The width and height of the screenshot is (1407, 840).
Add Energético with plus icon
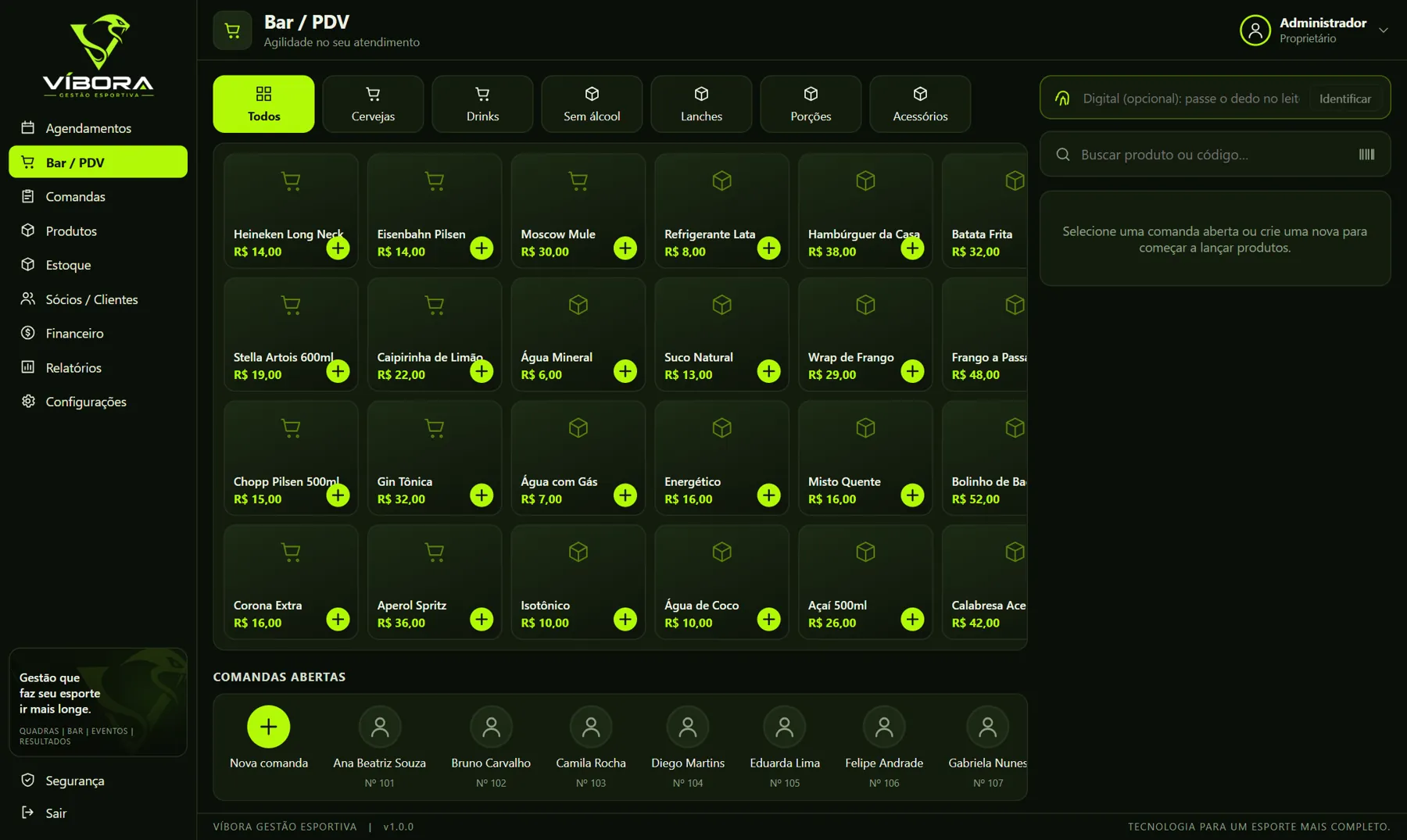click(769, 495)
